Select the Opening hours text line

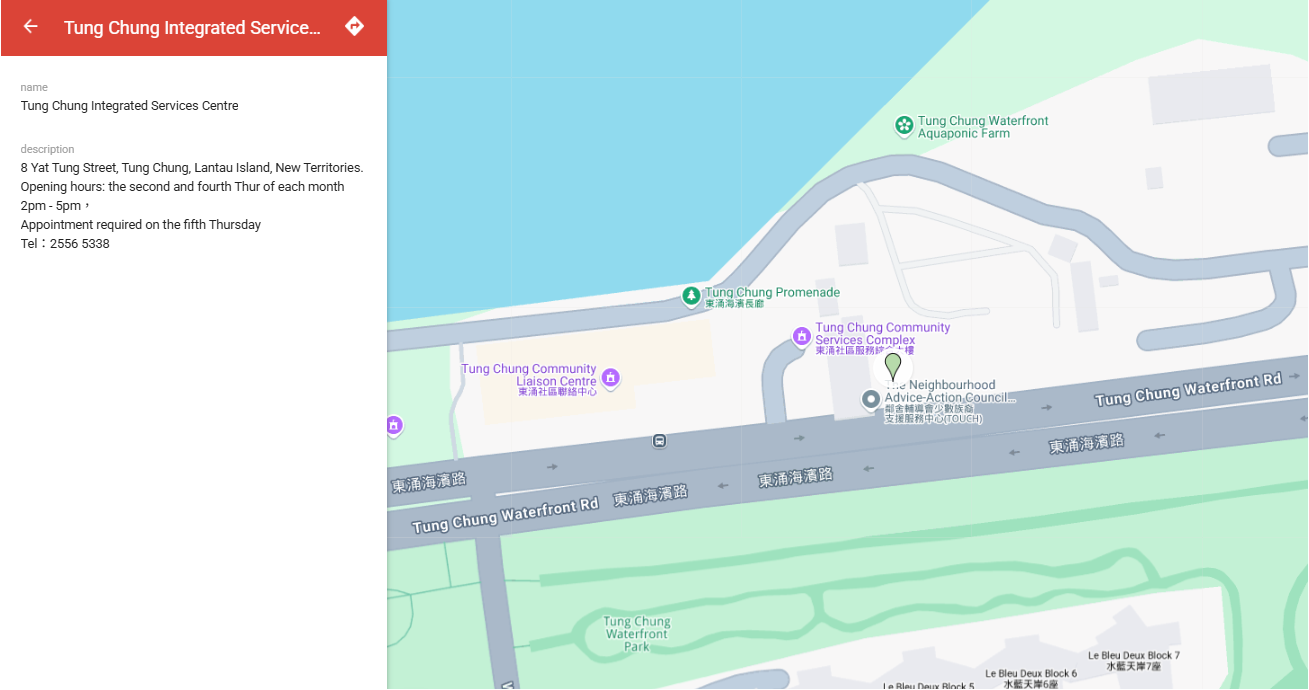(183, 187)
